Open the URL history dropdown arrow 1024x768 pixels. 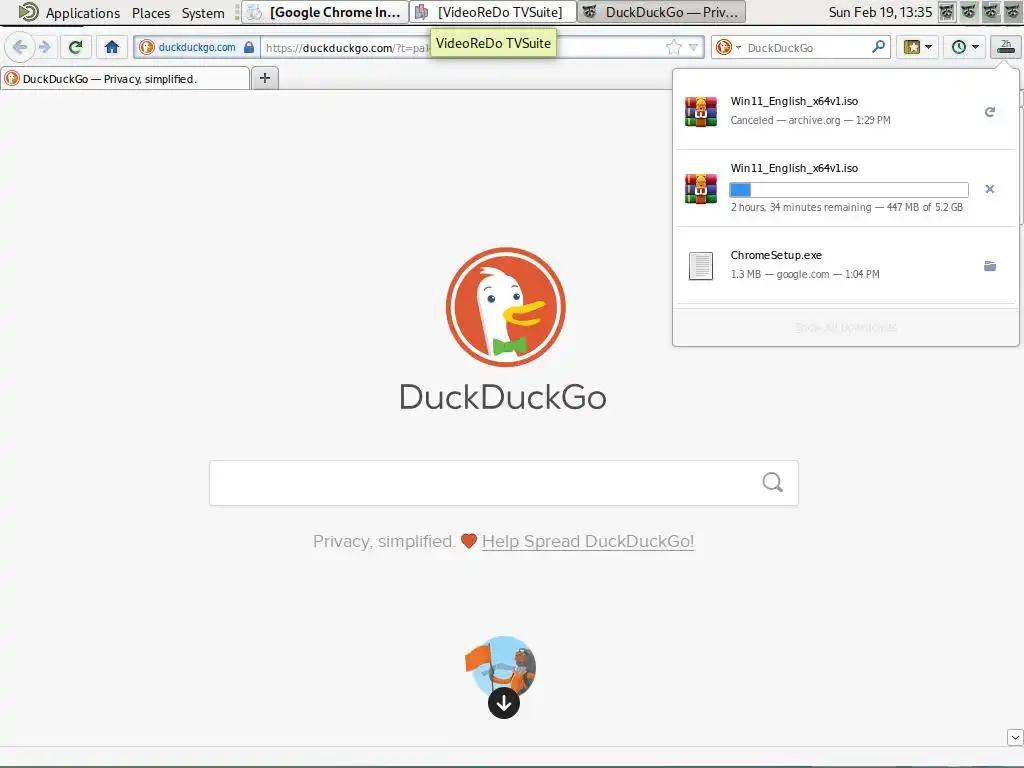pos(694,47)
